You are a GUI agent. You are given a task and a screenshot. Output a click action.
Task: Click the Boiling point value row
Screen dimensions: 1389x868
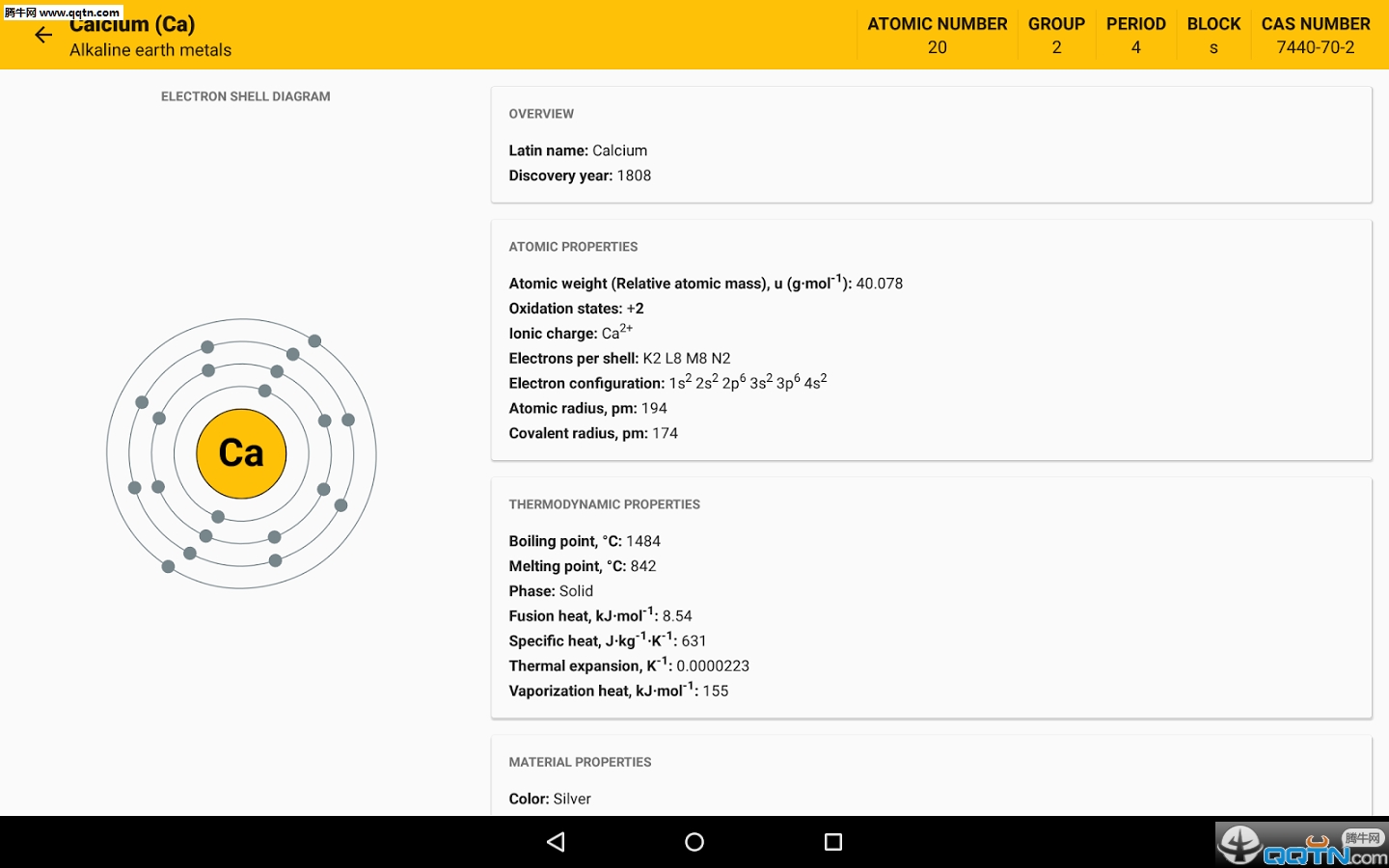pyautogui.click(x=585, y=541)
